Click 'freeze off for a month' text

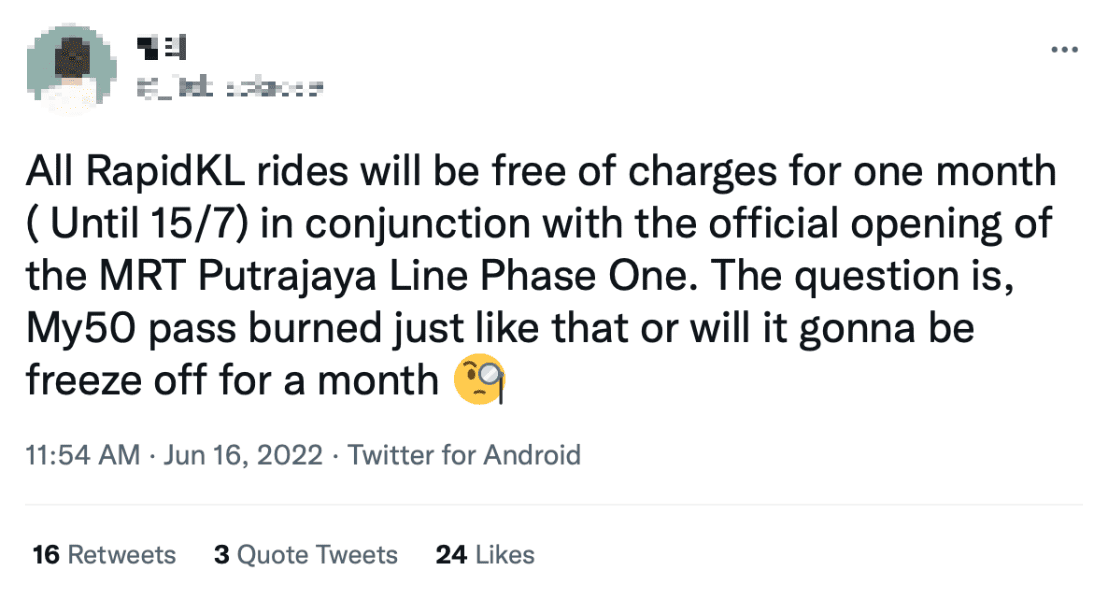[232, 381]
